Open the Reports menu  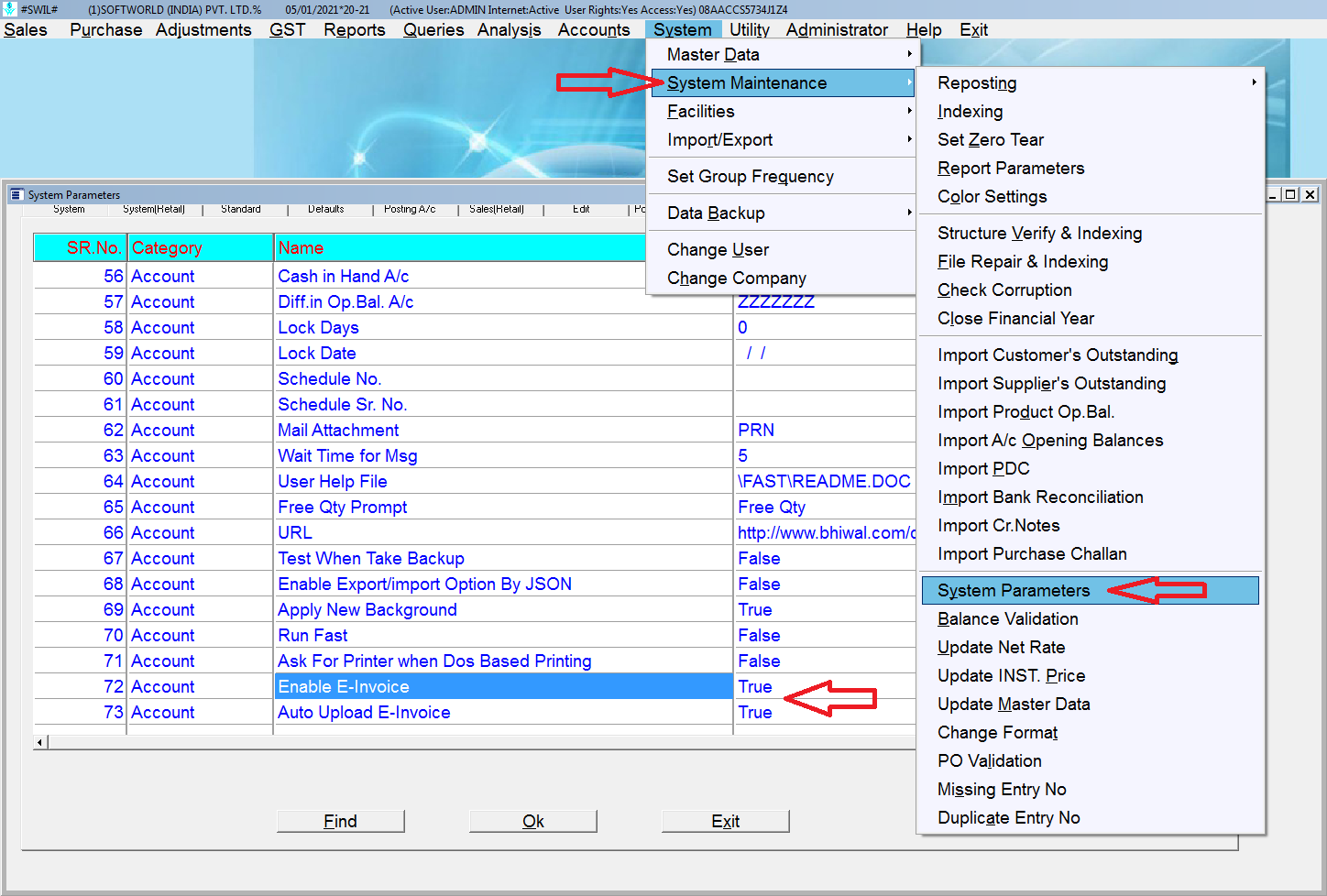pyautogui.click(x=355, y=29)
